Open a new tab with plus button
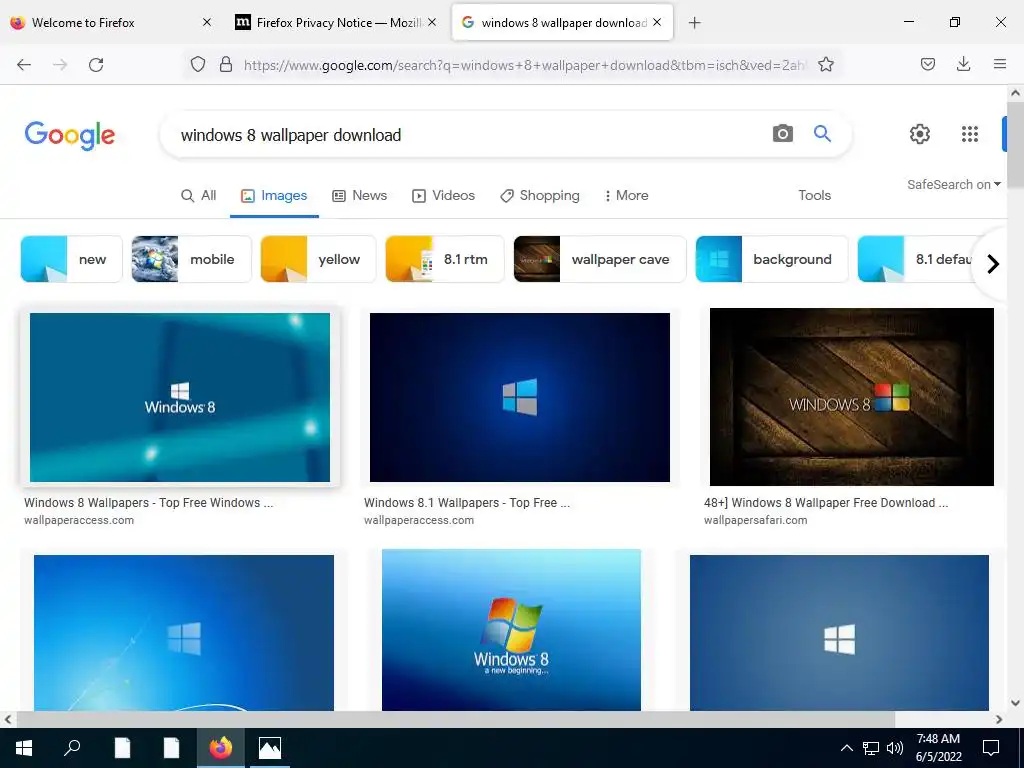This screenshot has height=768, width=1024. pos(694,23)
